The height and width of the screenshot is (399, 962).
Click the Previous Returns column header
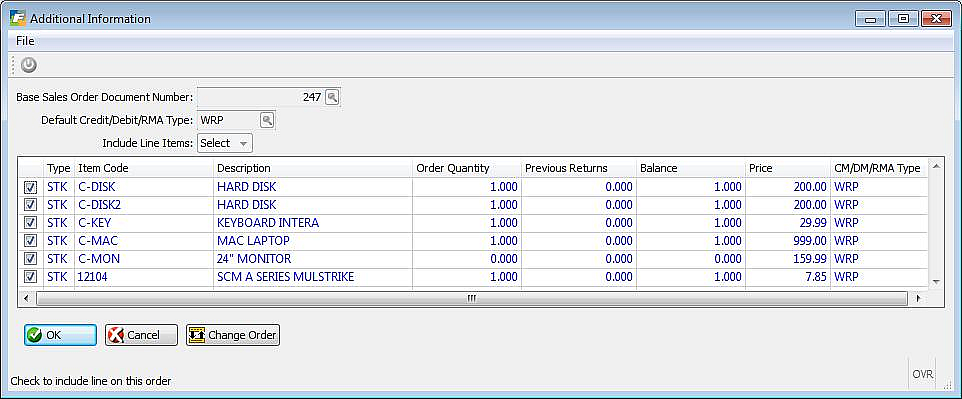tap(578, 168)
